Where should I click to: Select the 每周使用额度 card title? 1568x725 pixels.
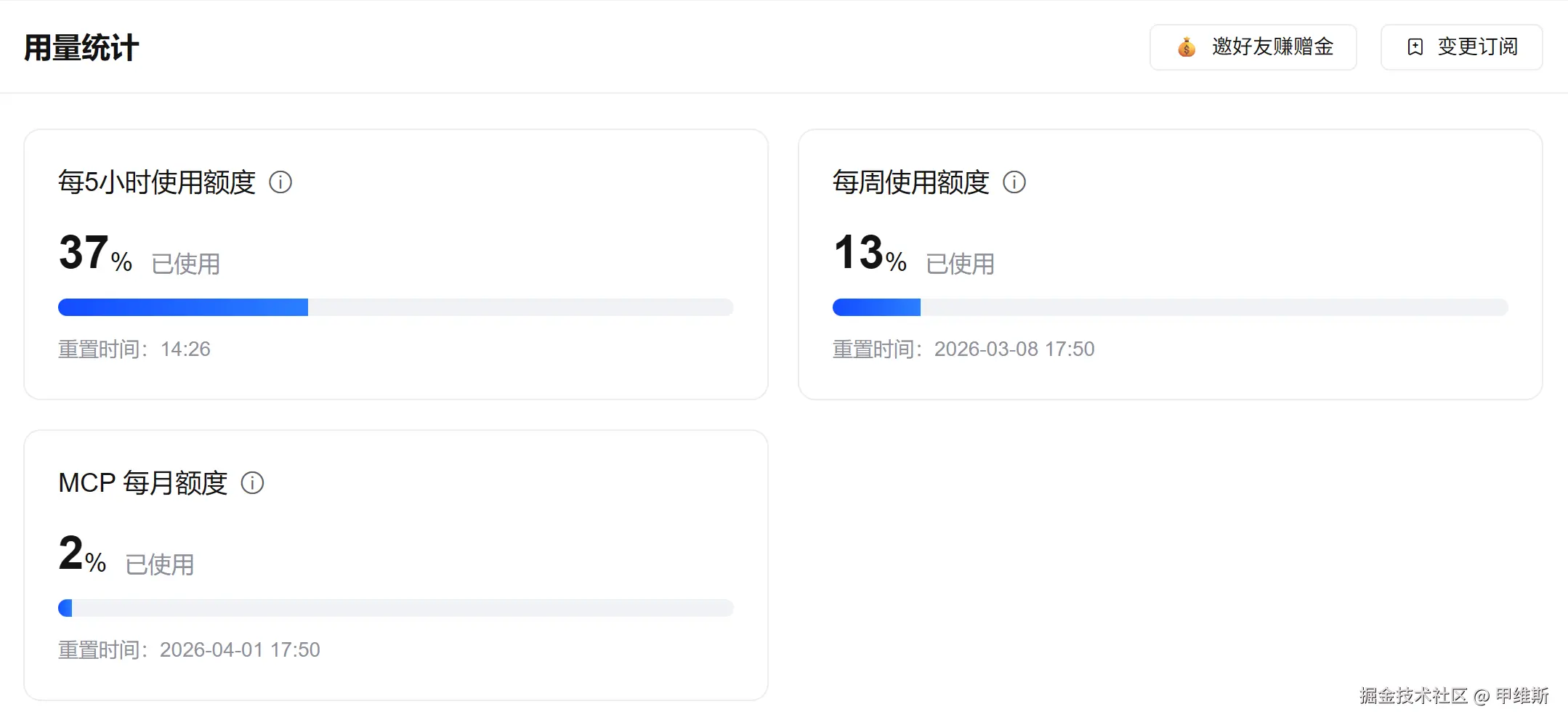tap(911, 182)
